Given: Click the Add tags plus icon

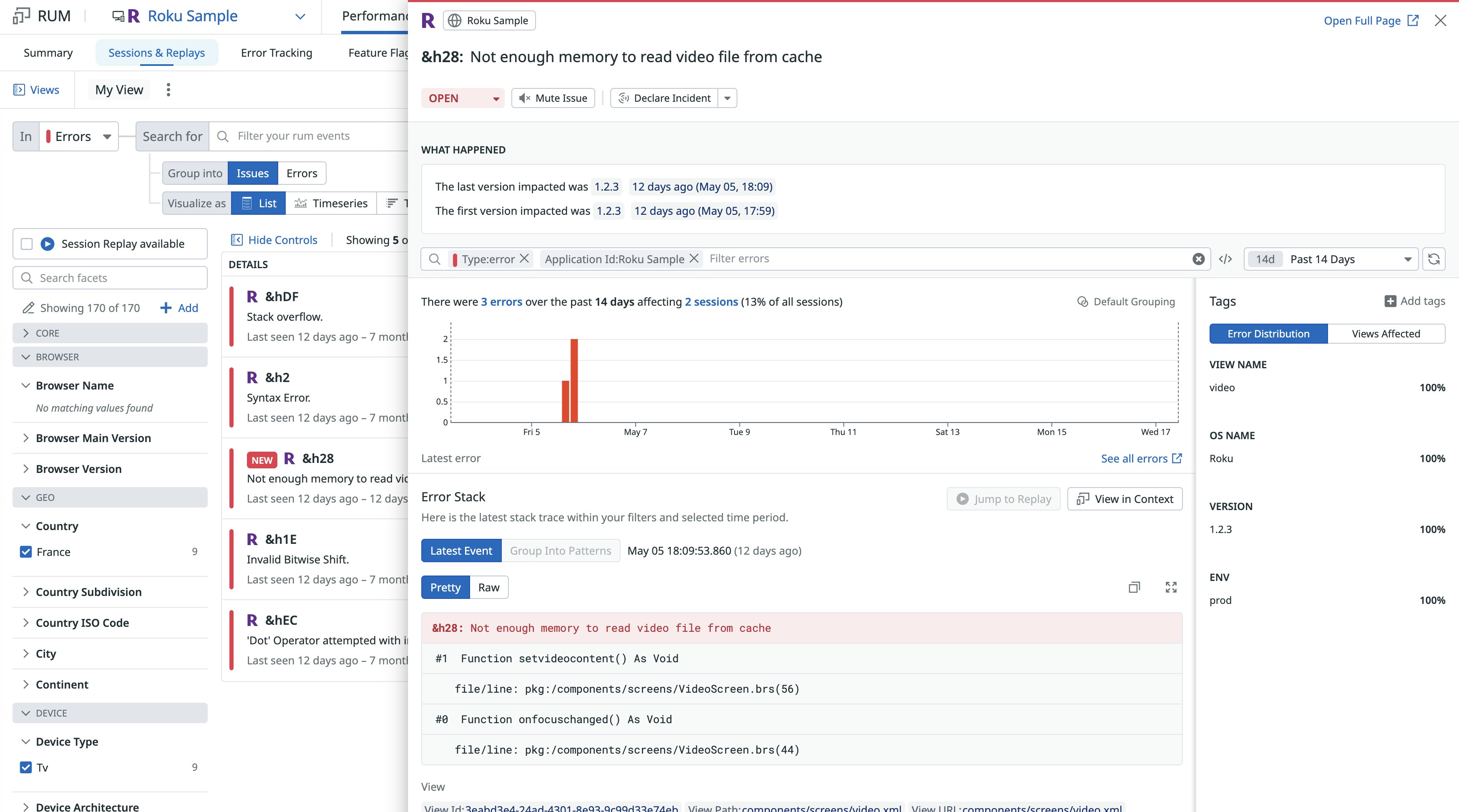Looking at the screenshot, I should point(1390,301).
